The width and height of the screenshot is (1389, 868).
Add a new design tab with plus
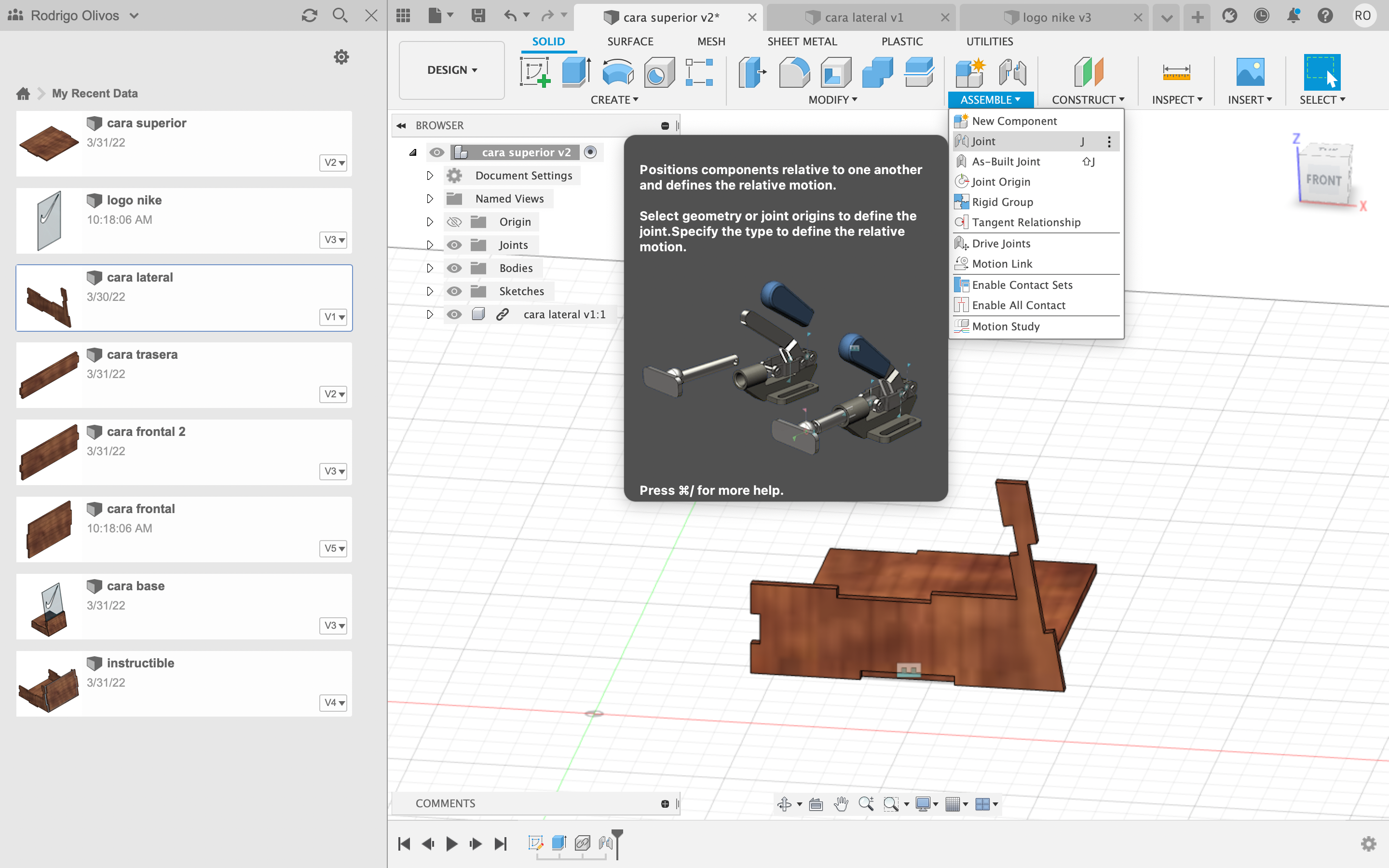point(1198,17)
